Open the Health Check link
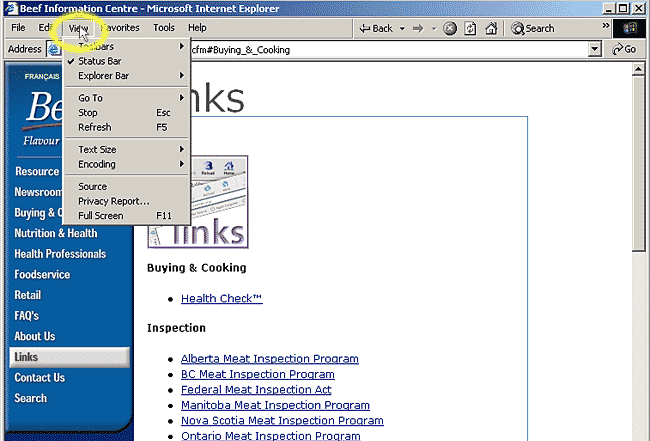The image size is (650, 441). click(221, 298)
